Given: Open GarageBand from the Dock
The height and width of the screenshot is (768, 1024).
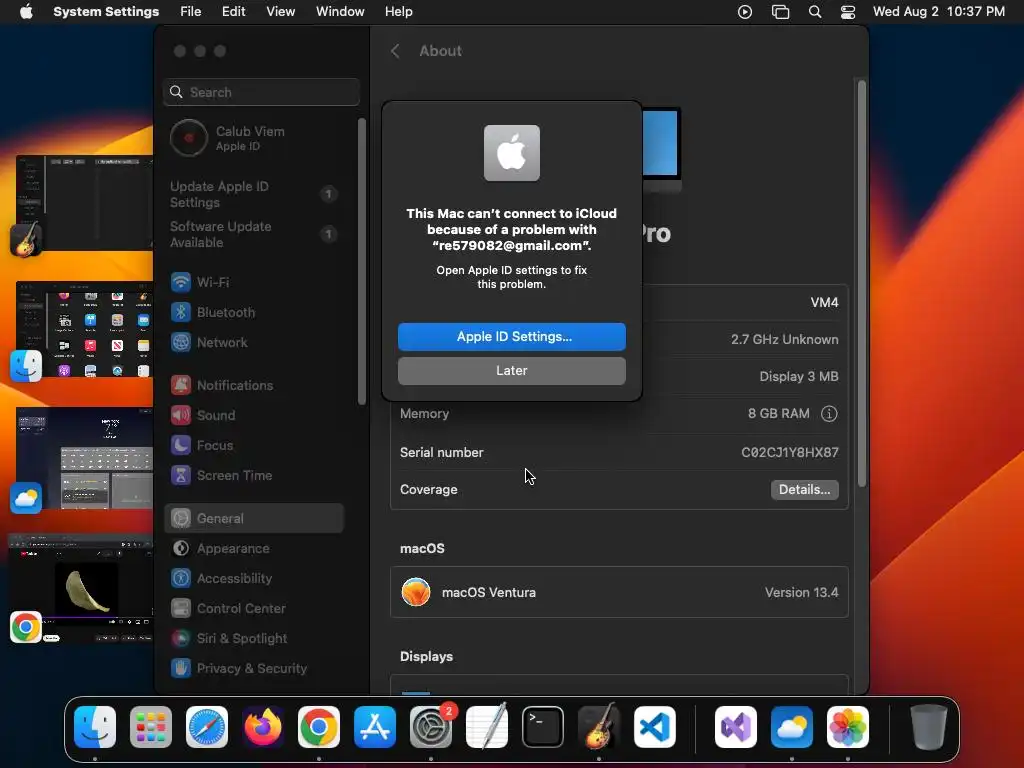Looking at the screenshot, I should [x=599, y=727].
